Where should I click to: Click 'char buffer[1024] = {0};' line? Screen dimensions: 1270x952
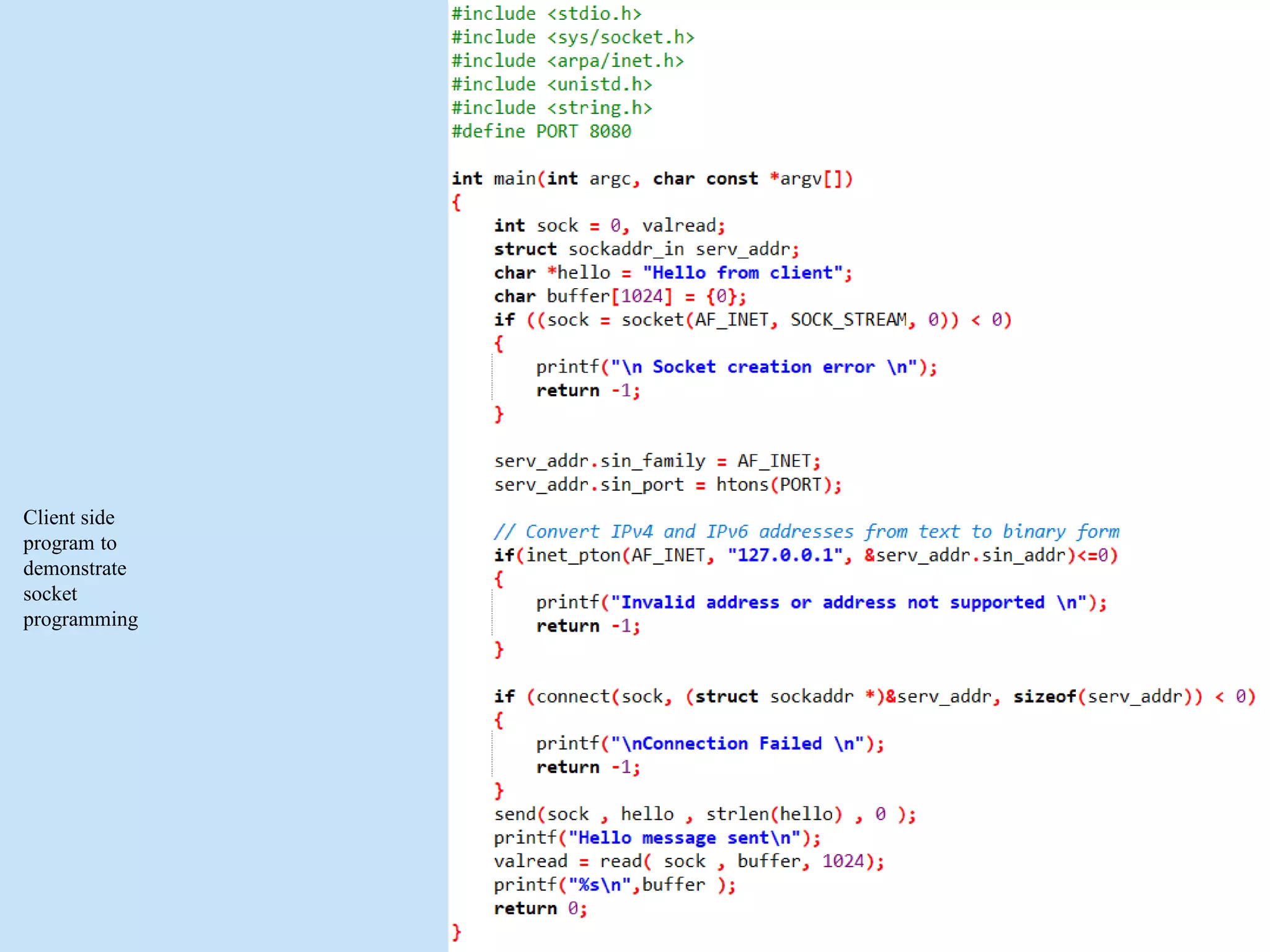[x=620, y=296]
